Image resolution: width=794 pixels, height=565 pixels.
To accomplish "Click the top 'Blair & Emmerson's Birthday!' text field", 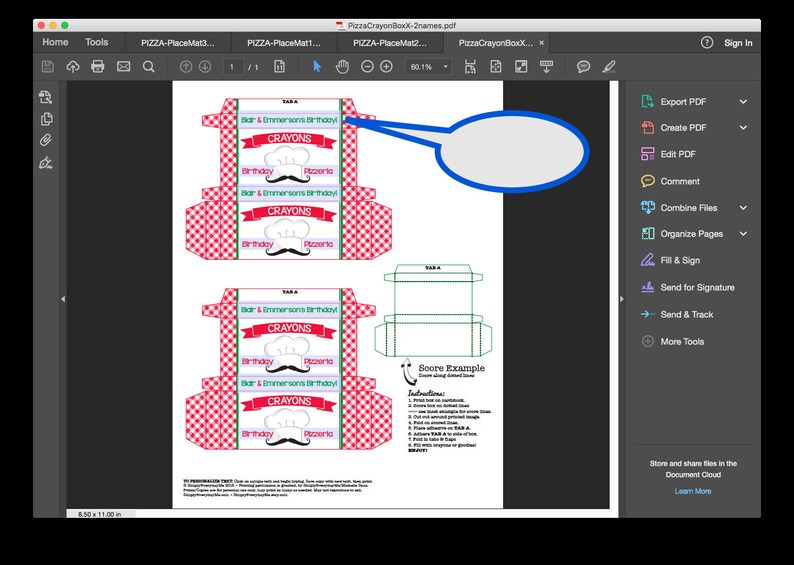I will point(289,120).
